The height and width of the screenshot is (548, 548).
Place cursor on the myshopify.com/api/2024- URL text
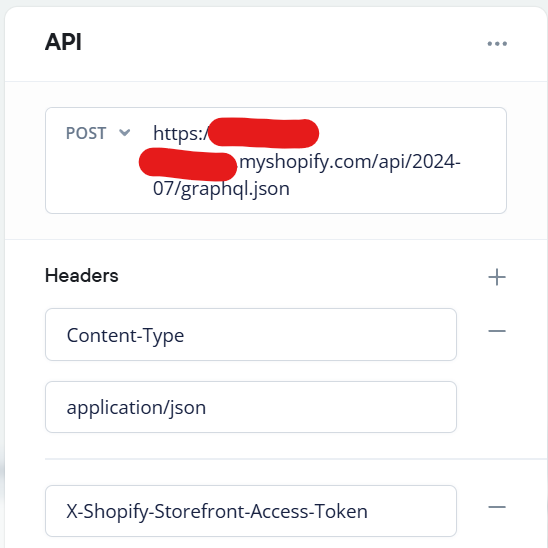pyautogui.click(x=350, y=162)
